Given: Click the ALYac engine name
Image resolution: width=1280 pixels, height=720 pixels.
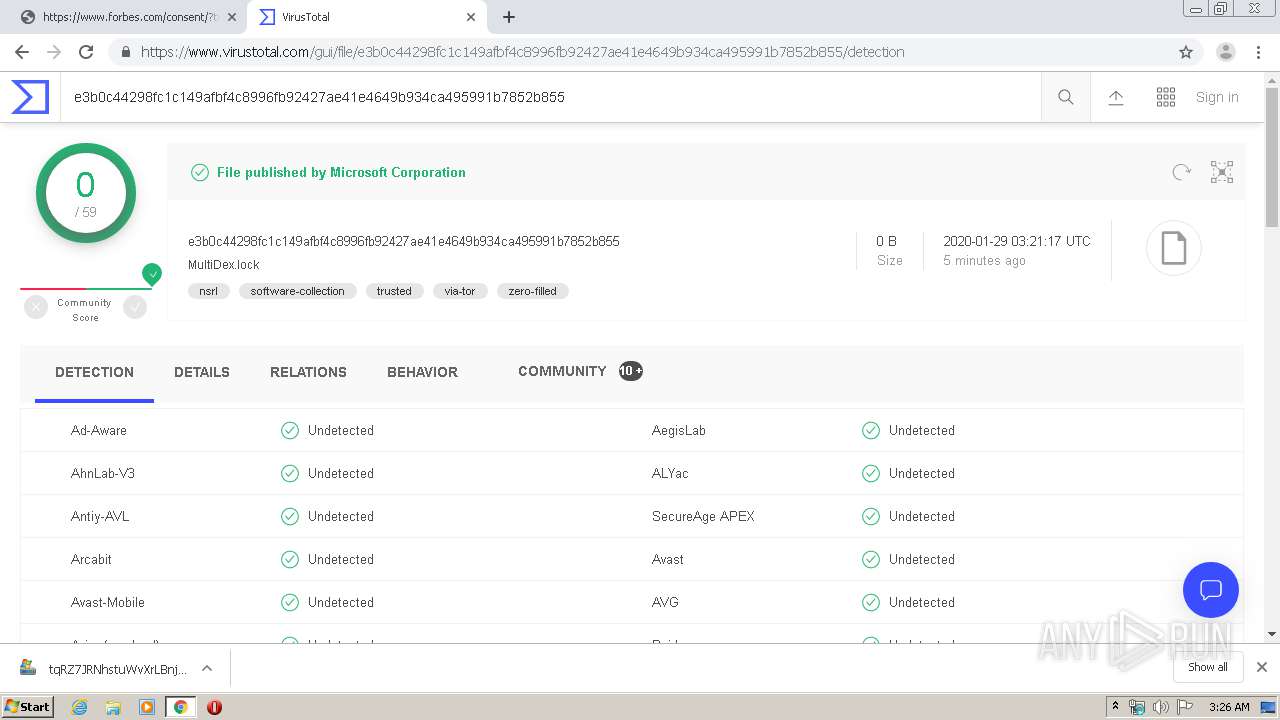Looking at the screenshot, I should (670, 473).
